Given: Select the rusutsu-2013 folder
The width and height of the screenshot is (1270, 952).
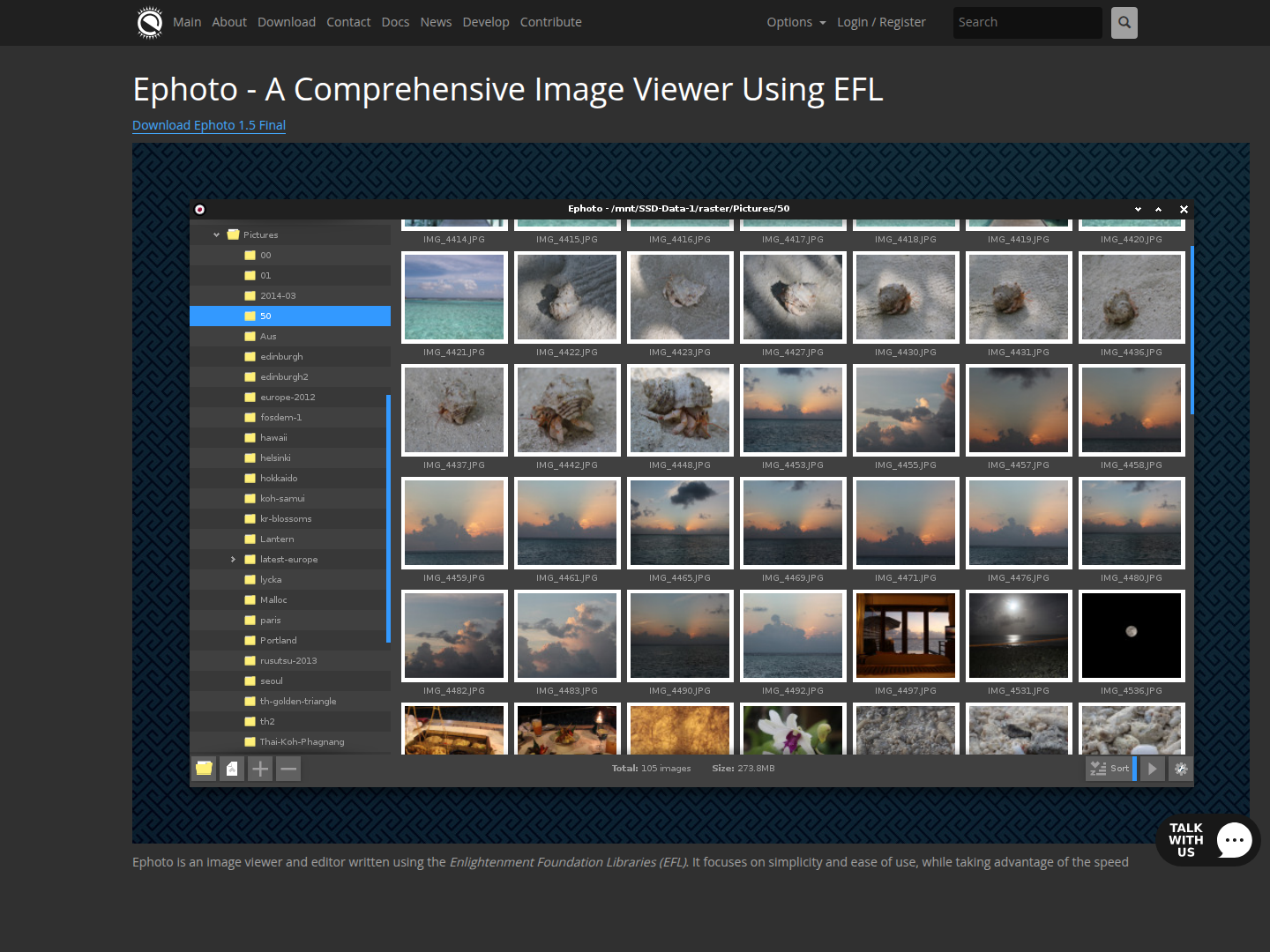Looking at the screenshot, I should pyautogui.click(x=290, y=661).
